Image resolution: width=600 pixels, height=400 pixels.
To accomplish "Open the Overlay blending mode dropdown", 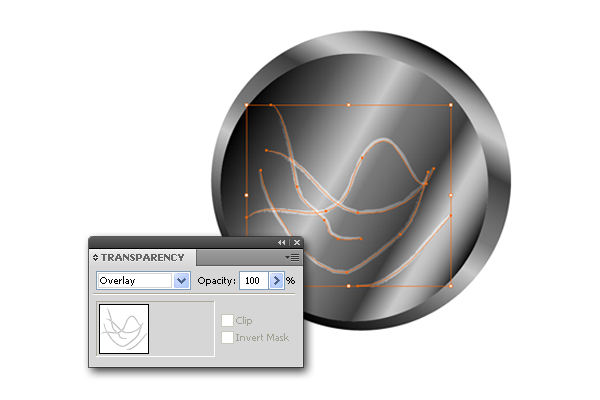I will pyautogui.click(x=182, y=281).
